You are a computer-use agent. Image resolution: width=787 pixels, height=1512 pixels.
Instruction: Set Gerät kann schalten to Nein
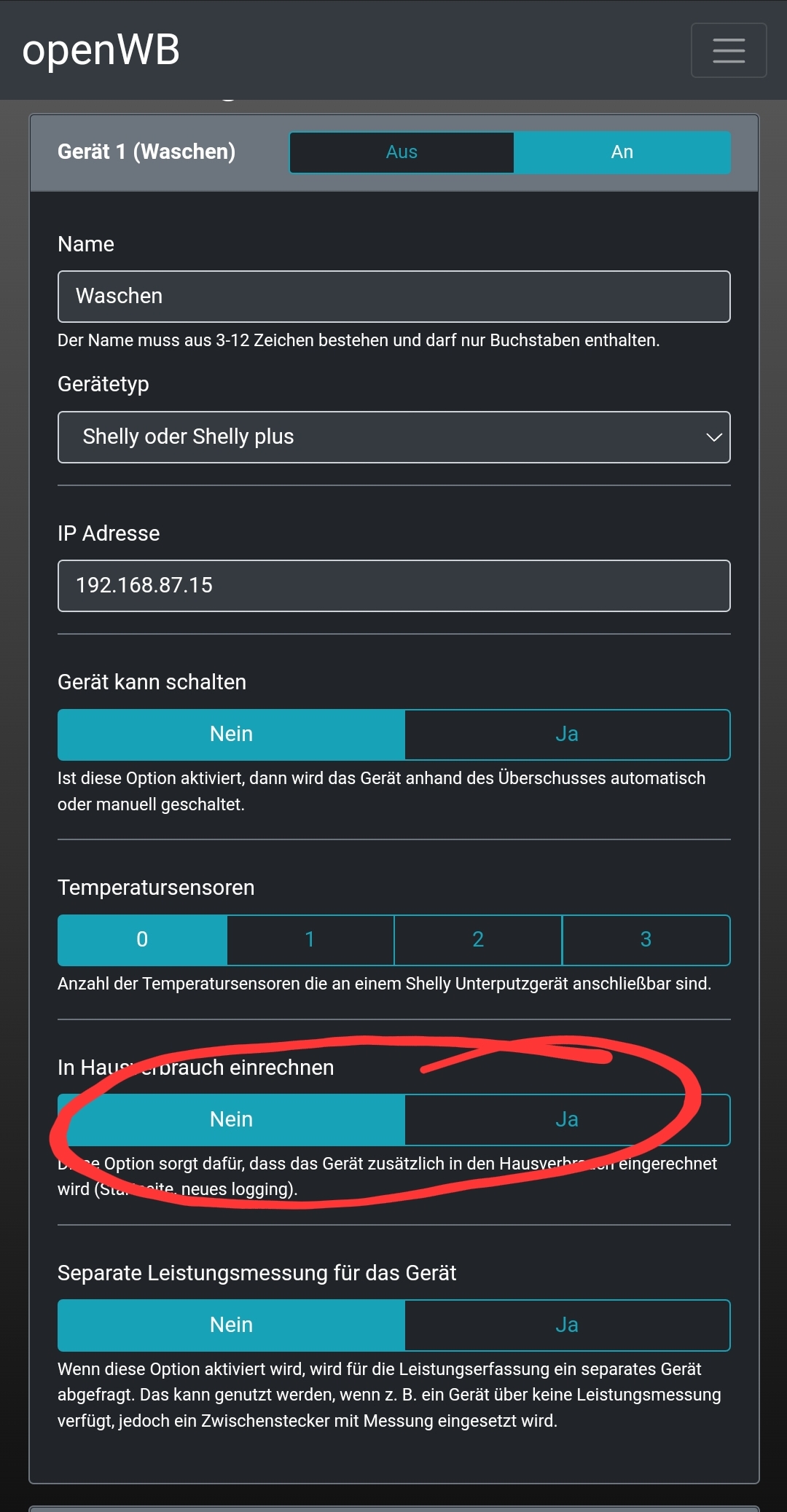[x=231, y=735]
